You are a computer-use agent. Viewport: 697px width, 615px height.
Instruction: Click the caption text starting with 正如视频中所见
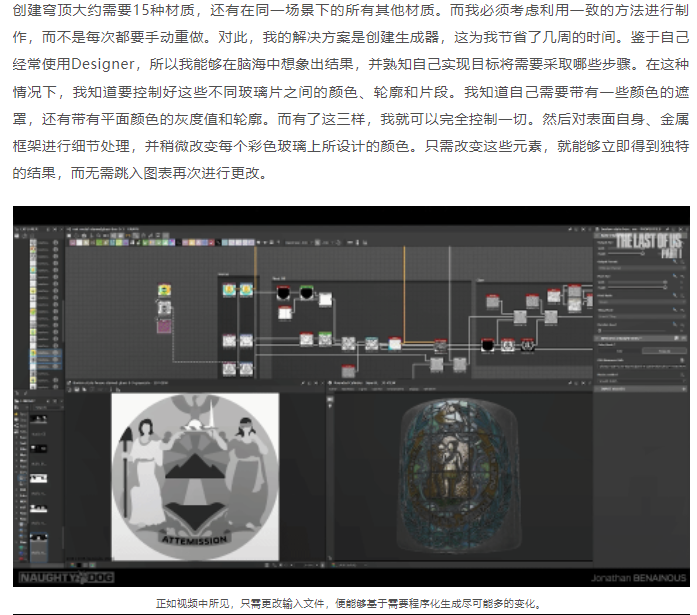coord(349,603)
